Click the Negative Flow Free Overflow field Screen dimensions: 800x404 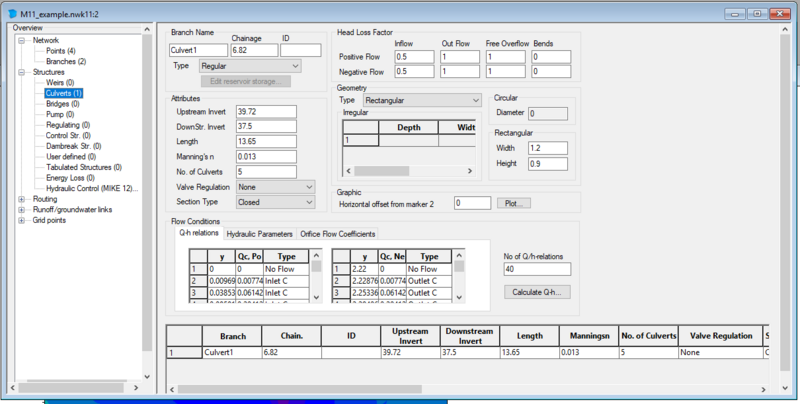[506, 71]
